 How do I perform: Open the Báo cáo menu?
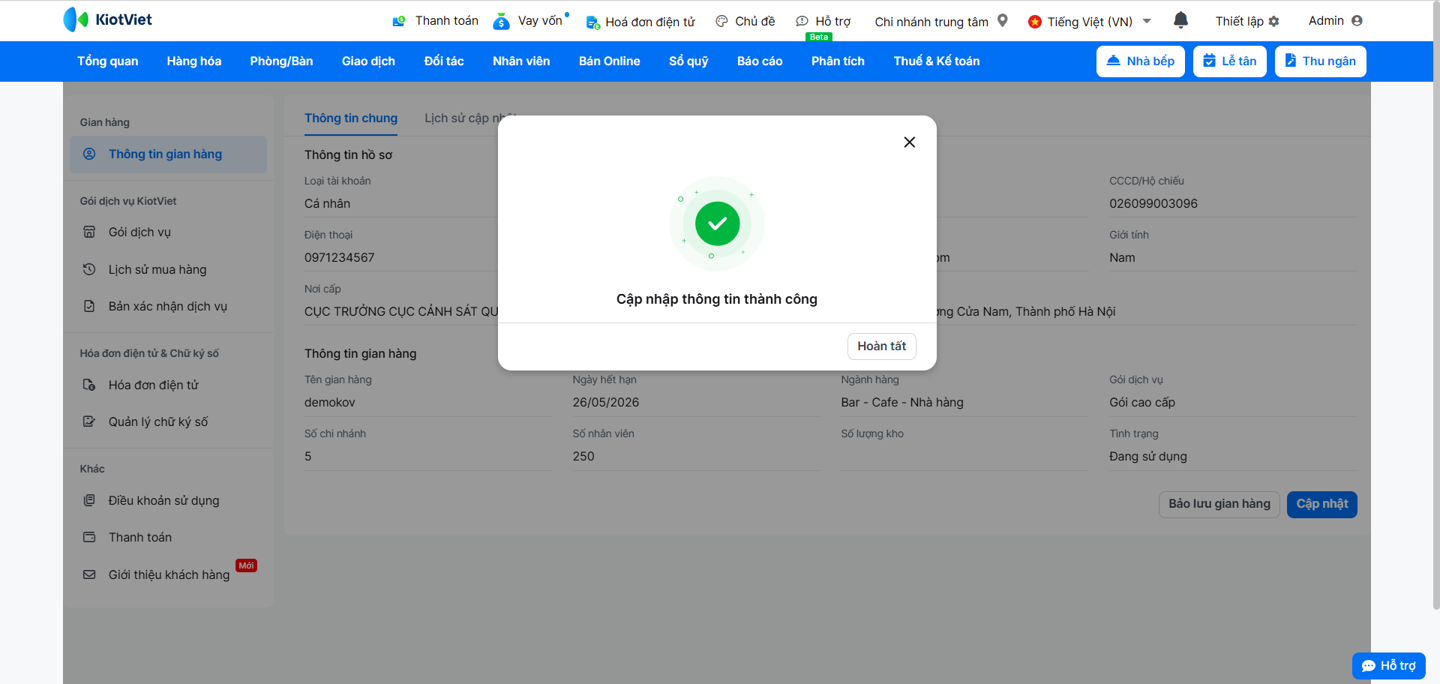click(x=760, y=61)
